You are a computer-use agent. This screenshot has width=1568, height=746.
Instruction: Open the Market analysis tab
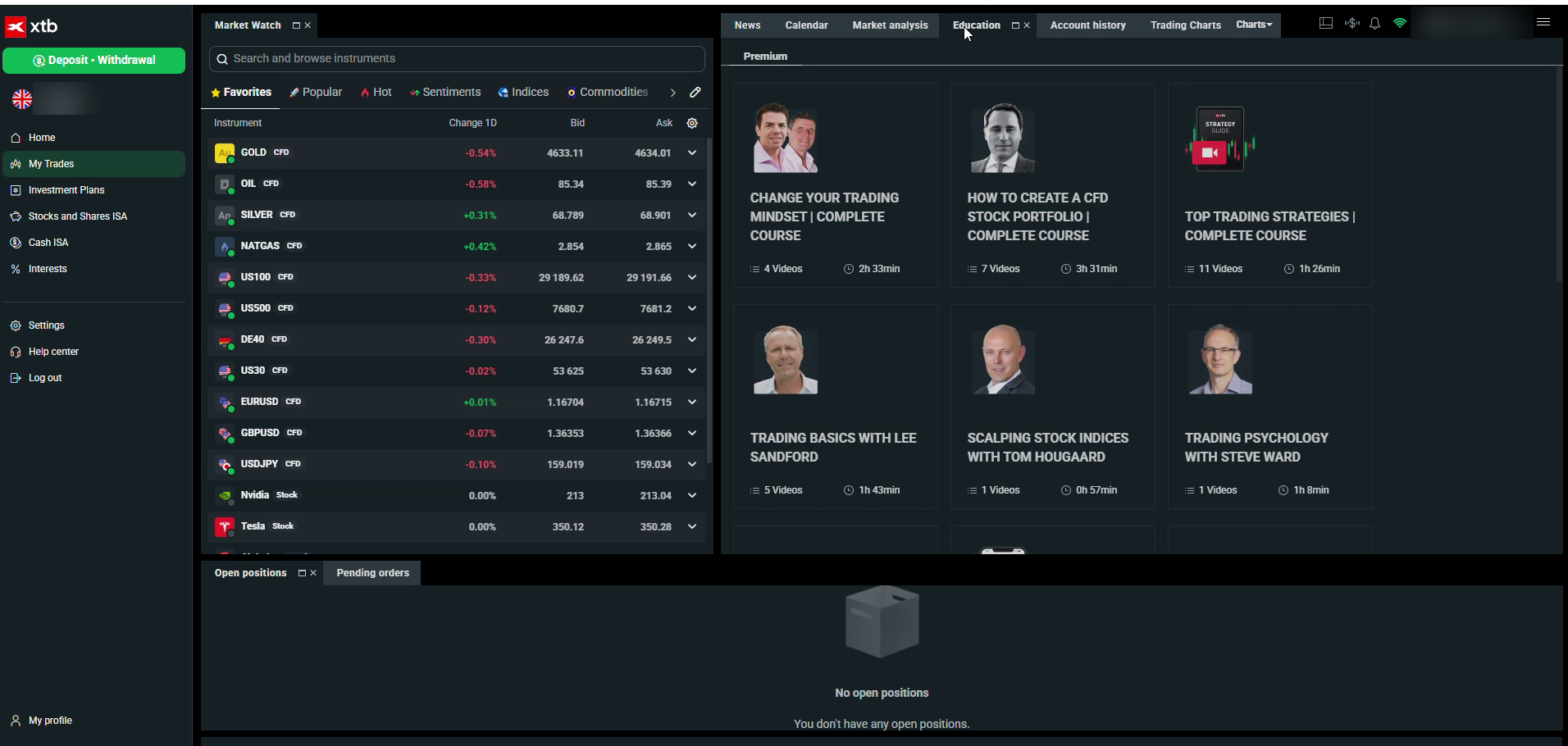[x=890, y=25]
